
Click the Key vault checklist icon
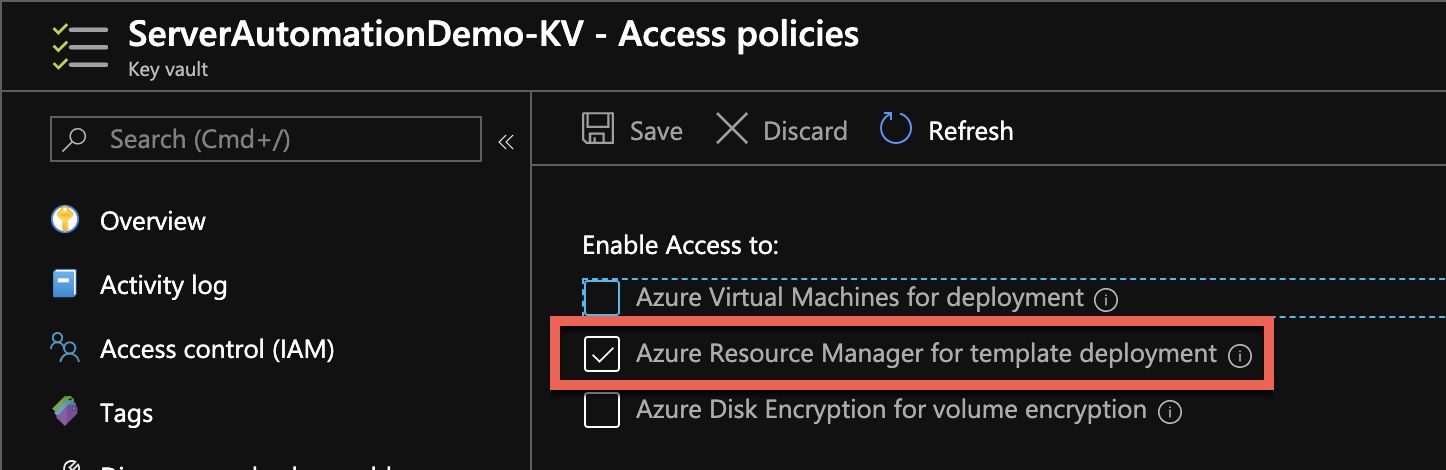[79, 47]
